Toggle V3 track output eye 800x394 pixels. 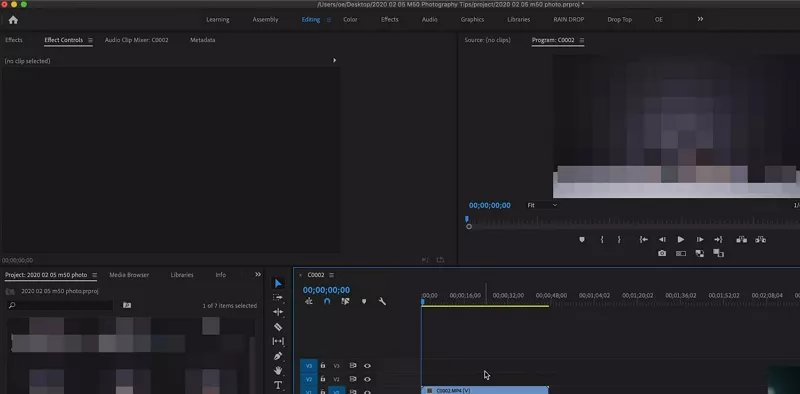pyautogui.click(x=367, y=365)
